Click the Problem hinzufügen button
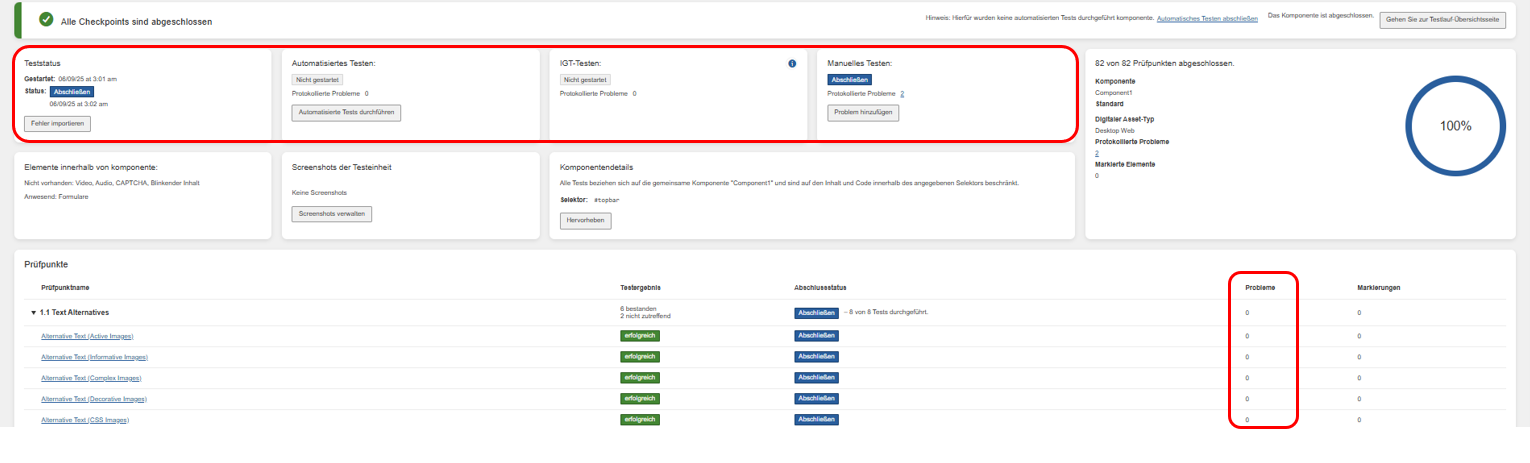 tap(863, 113)
